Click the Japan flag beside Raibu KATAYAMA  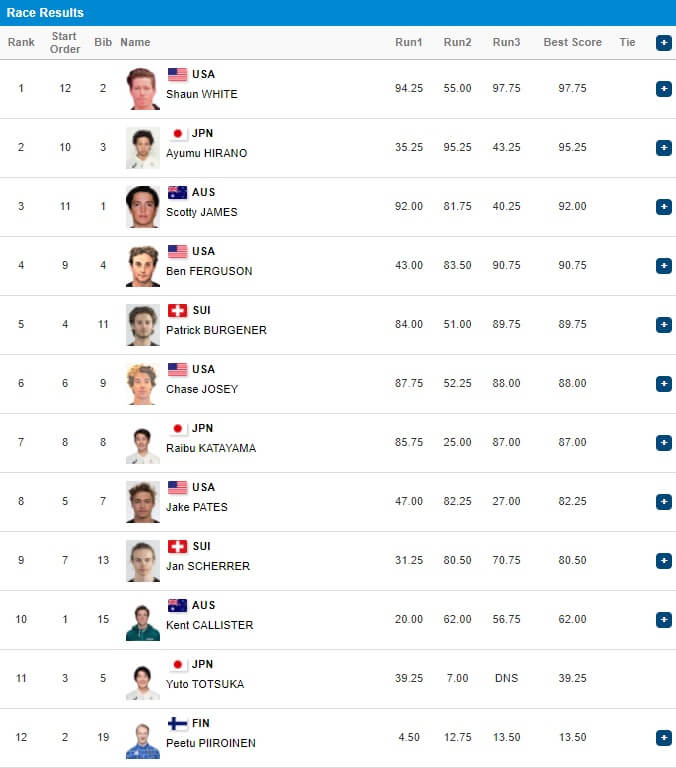click(x=177, y=428)
